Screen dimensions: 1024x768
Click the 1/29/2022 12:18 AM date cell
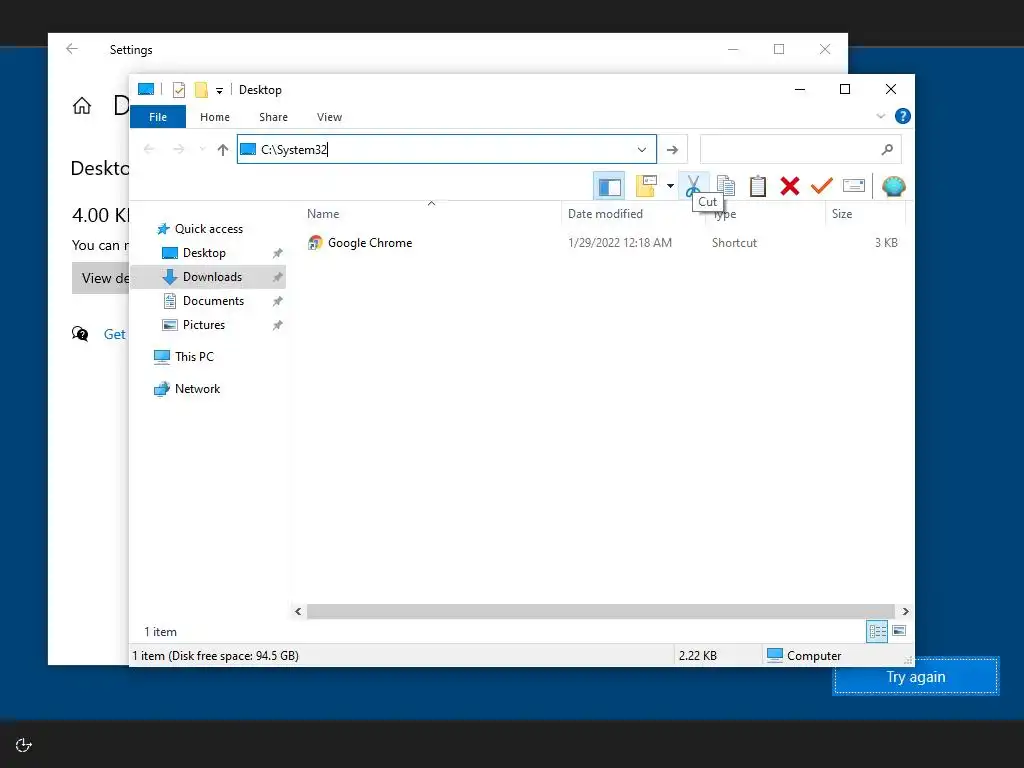click(620, 243)
